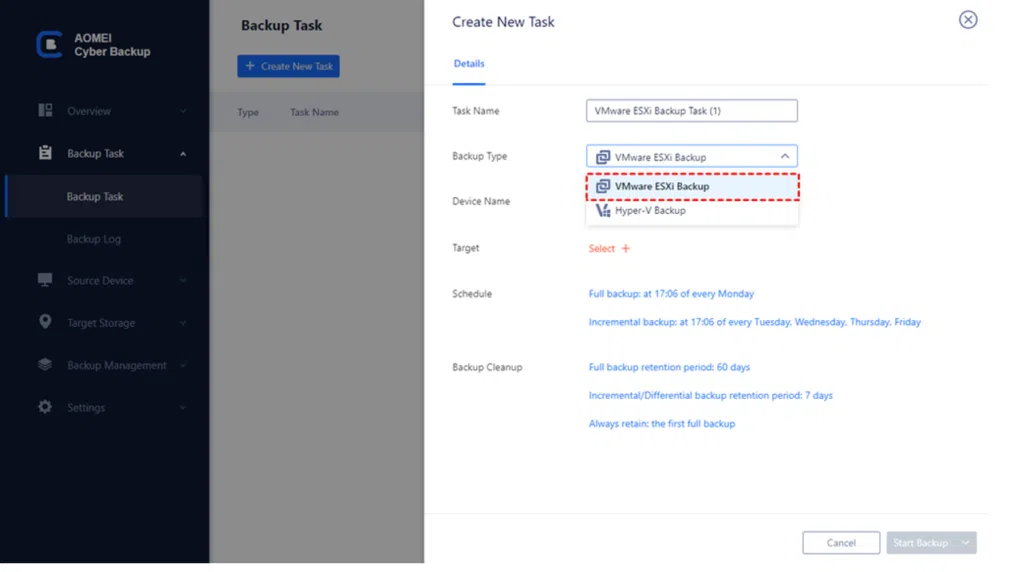Open Always retain first full backup link
The image size is (1021, 572).
pos(662,423)
